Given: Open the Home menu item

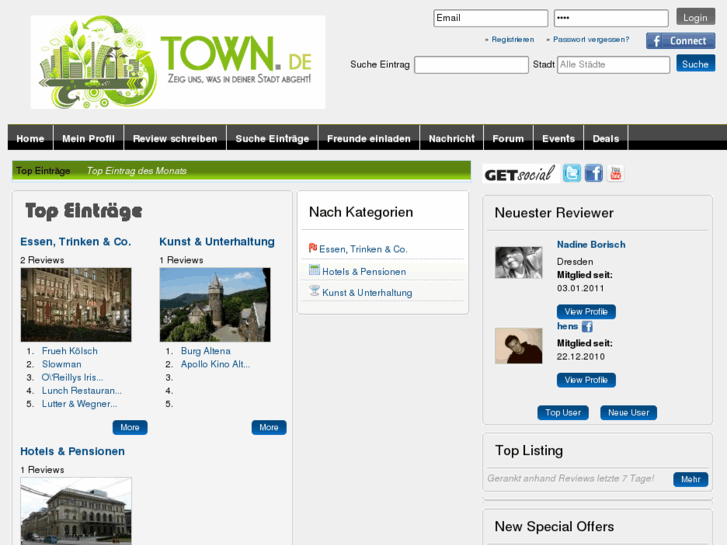Looking at the screenshot, I should [30, 138].
